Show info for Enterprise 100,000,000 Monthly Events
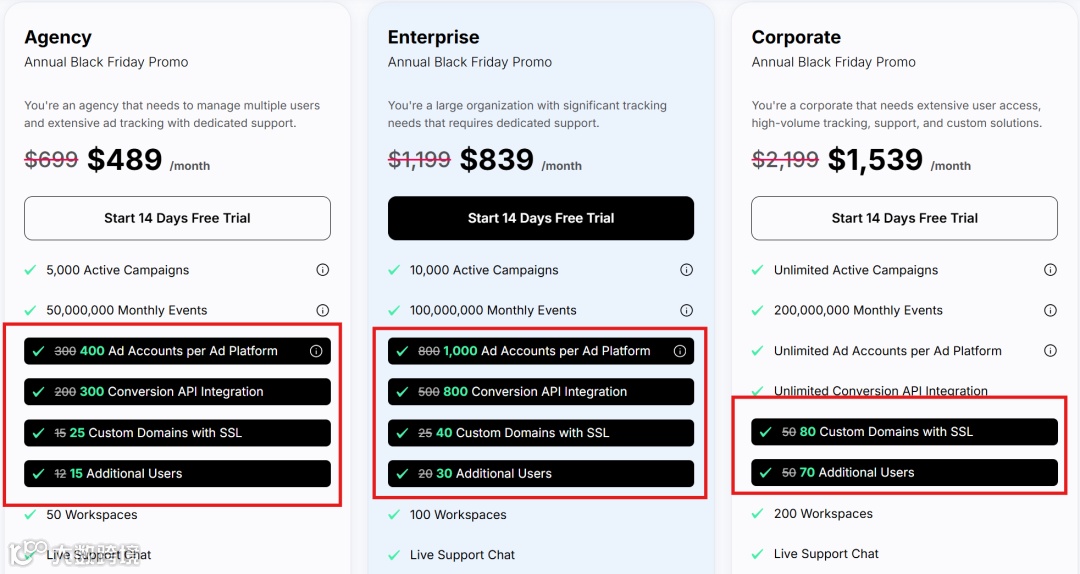Viewport: 1080px width, 574px height. (686, 310)
